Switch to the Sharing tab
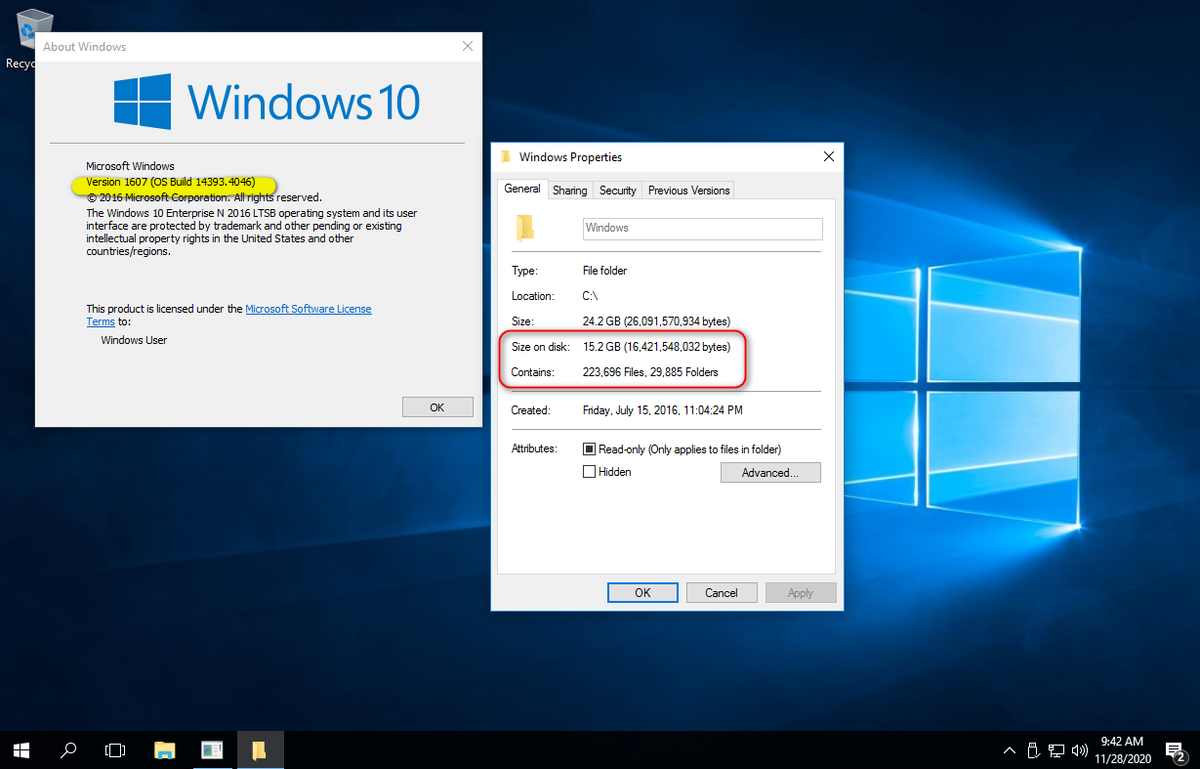This screenshot has height=769, width=1200. click(570, 190)
